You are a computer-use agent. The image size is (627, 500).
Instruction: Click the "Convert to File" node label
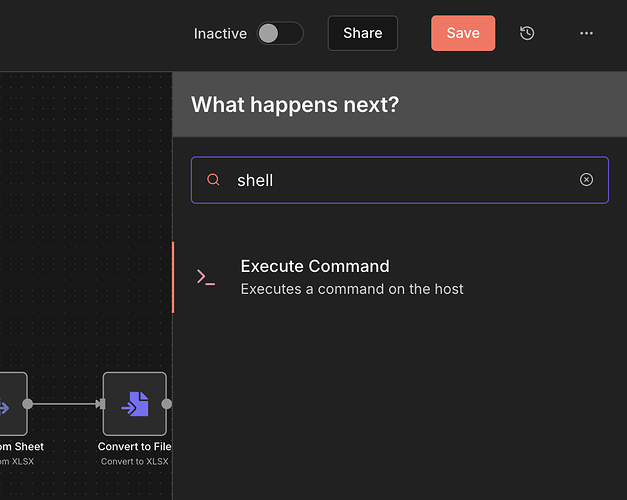tap(135, 446)
